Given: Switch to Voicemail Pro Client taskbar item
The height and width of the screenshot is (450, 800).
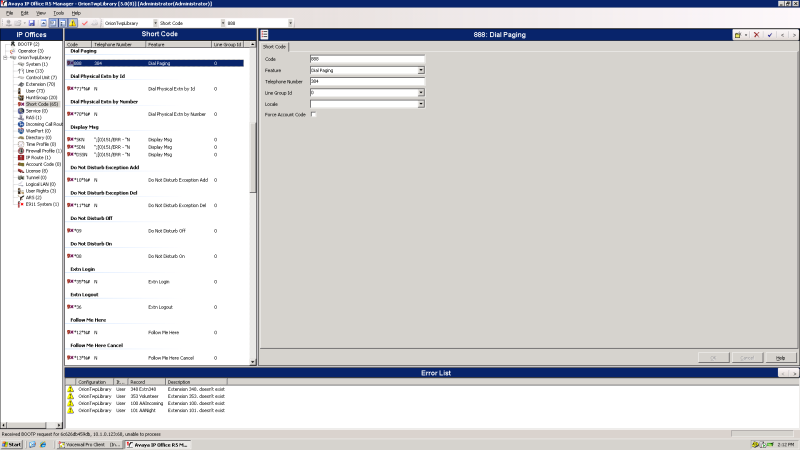Looking at the screenshot, I should [x=90, y=444].
